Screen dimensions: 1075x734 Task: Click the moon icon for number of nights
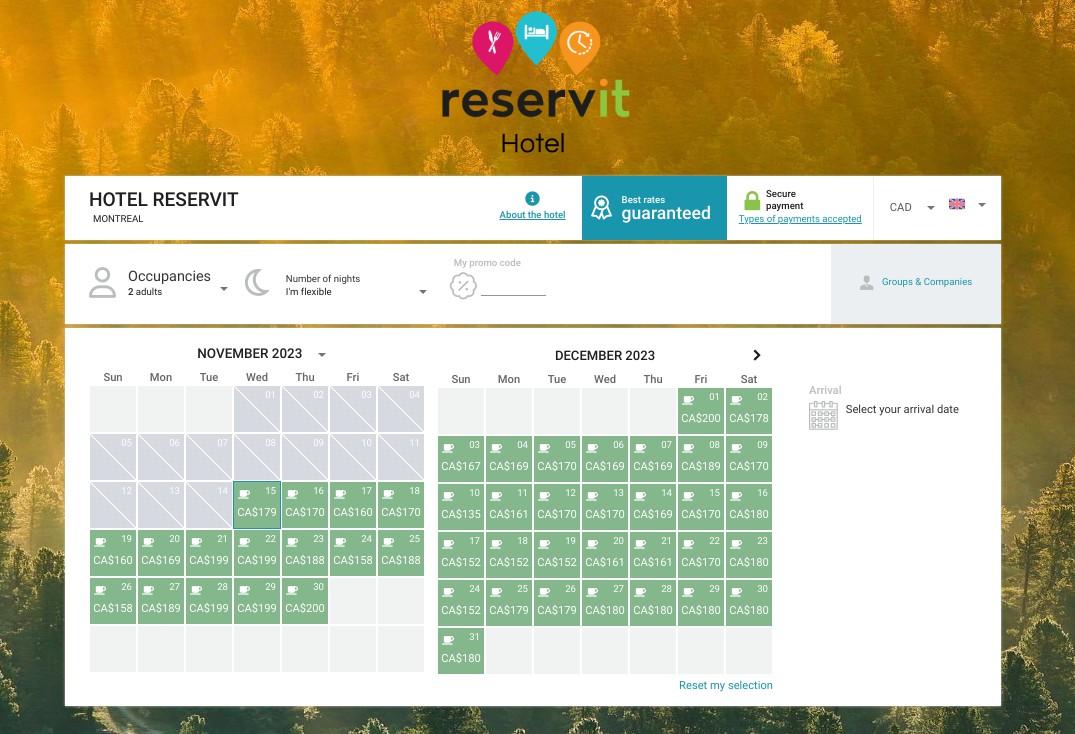[257, 283]
